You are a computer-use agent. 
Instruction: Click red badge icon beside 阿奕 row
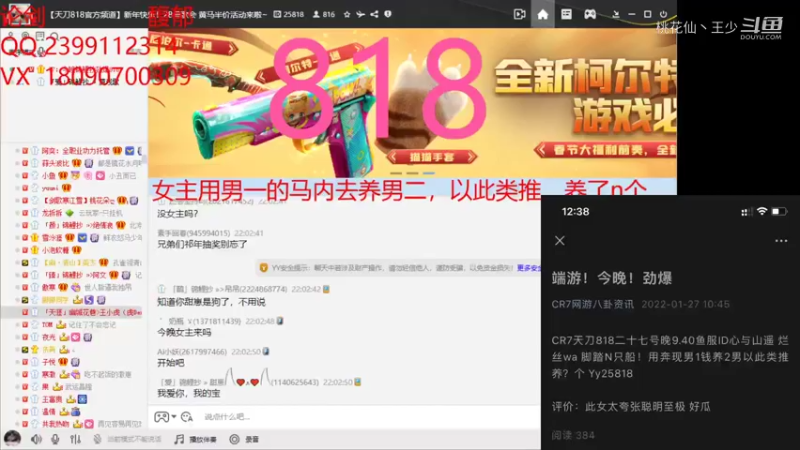[x=24, y=151]
